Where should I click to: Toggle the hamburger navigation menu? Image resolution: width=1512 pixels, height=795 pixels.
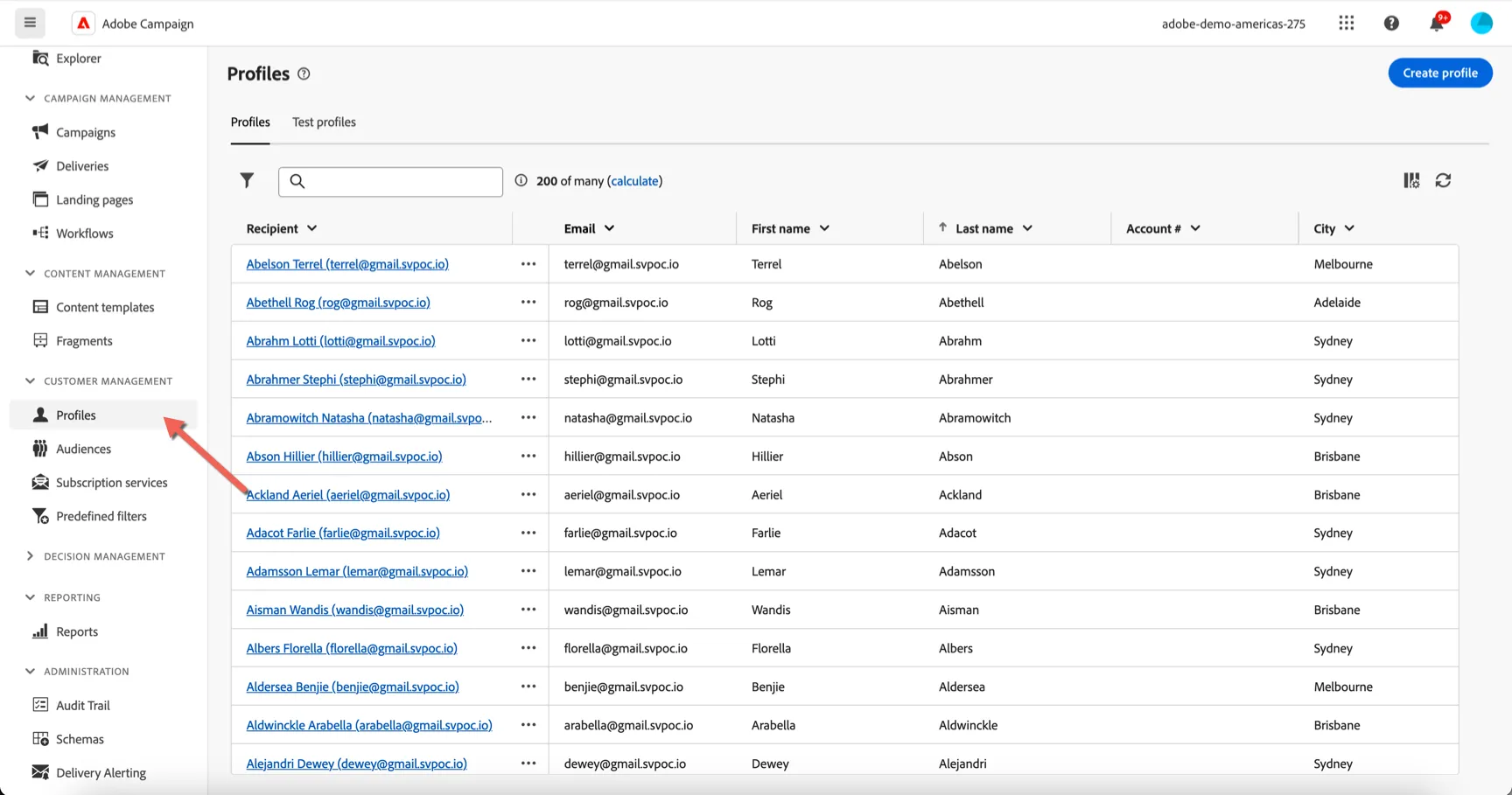tap(30, 23)
